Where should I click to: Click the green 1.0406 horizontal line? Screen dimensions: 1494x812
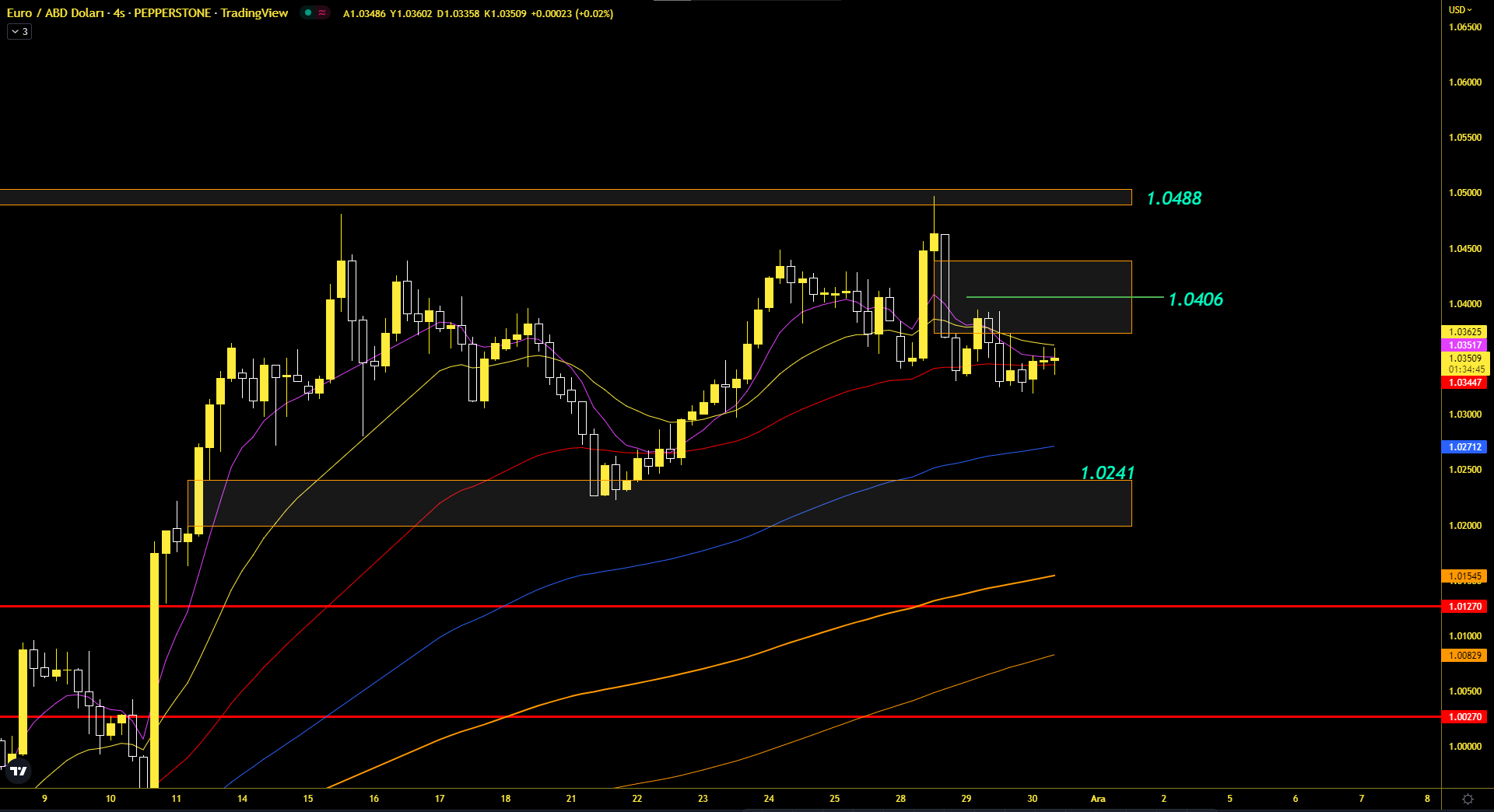pyautogui.click(x=1064, y=297)
